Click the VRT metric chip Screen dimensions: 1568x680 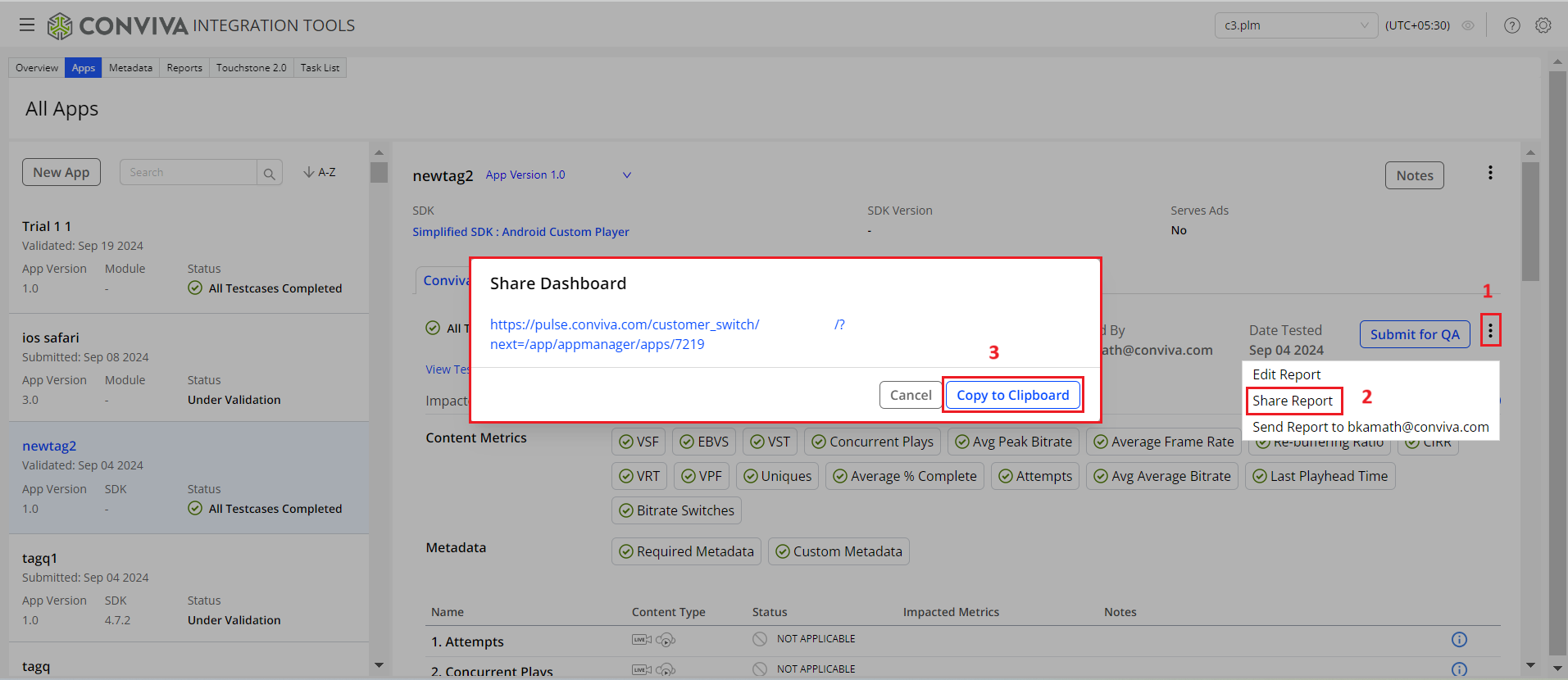coord(639,476)
